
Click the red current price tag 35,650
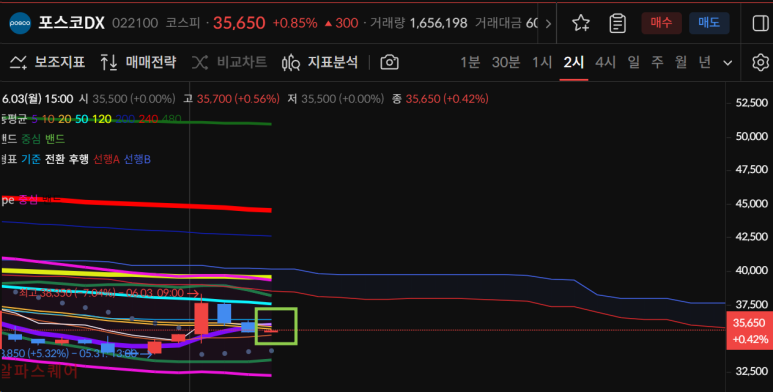749,330
